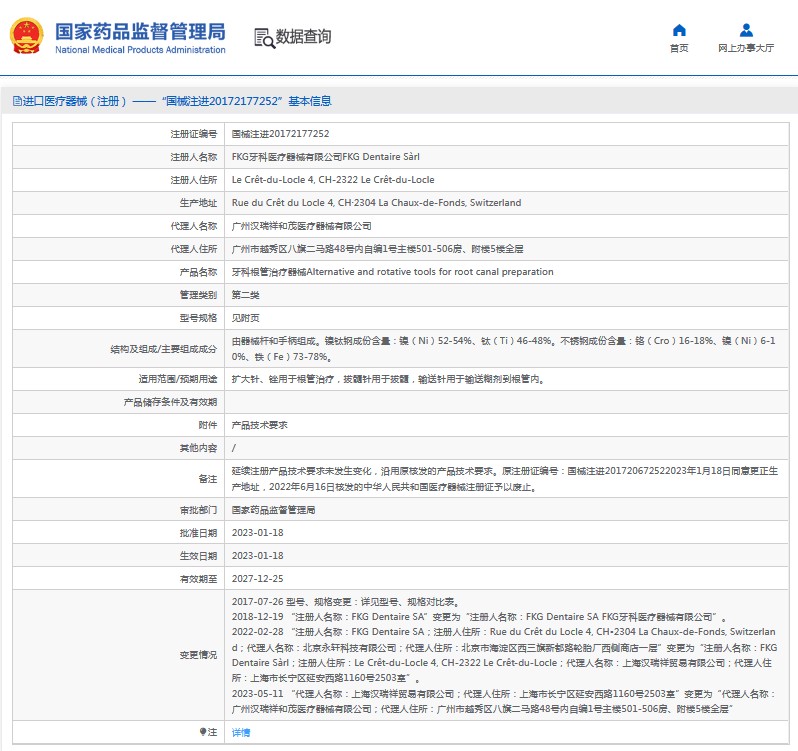
Task: Select the 审批部门 label
Action: pyautogui.click(x=198, y=510)
